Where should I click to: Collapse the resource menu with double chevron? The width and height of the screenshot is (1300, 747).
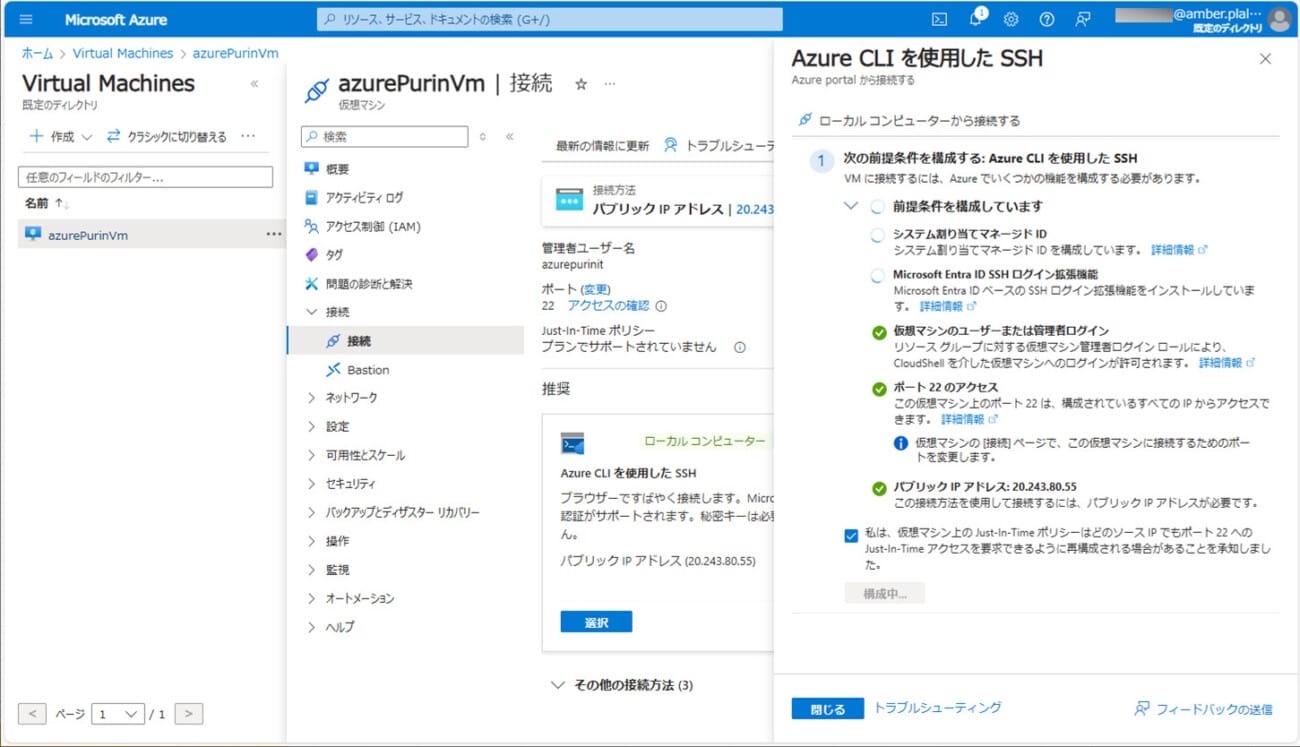[509, 136]
